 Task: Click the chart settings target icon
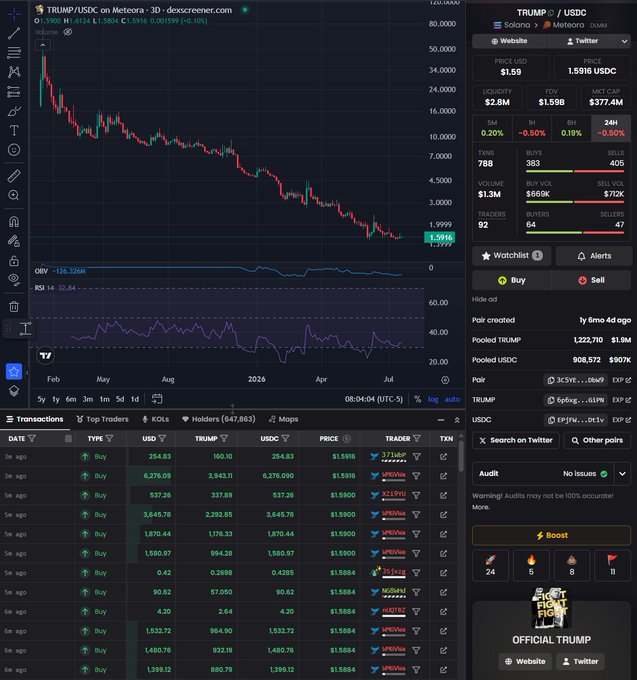pos(445,380)
